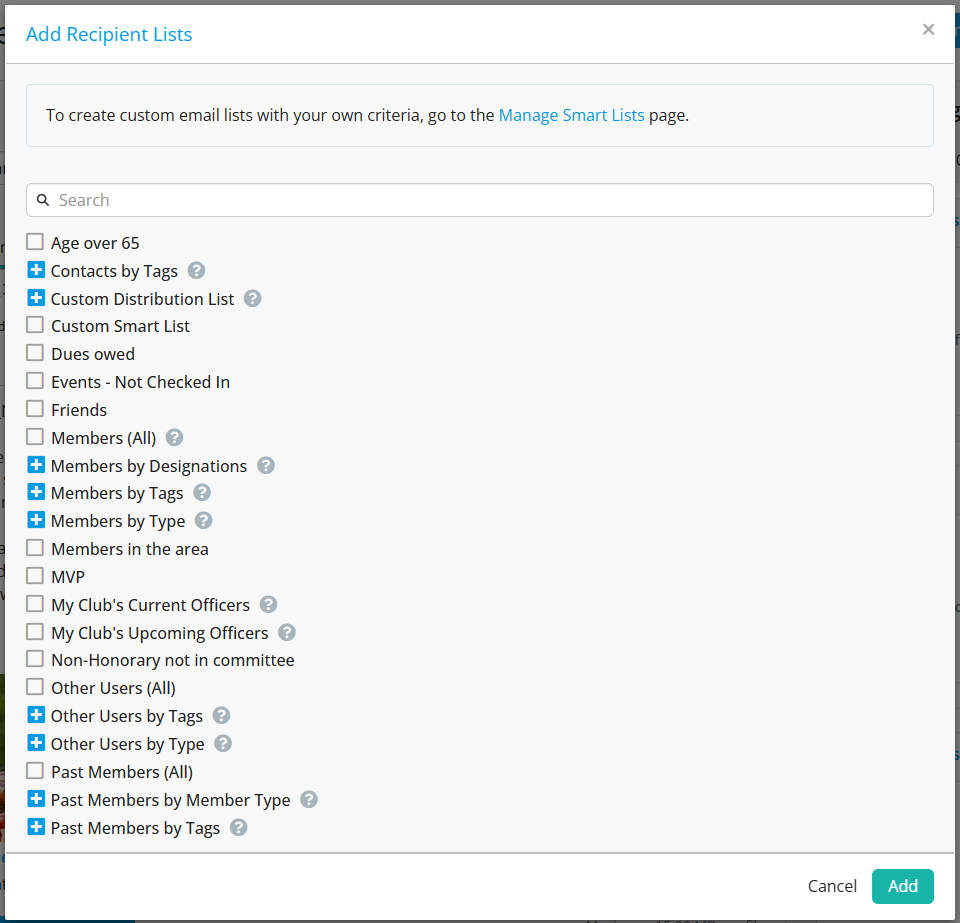Open the Manage Smart Lists link
This screenshot has width=960, height=923.
point(571,115)
